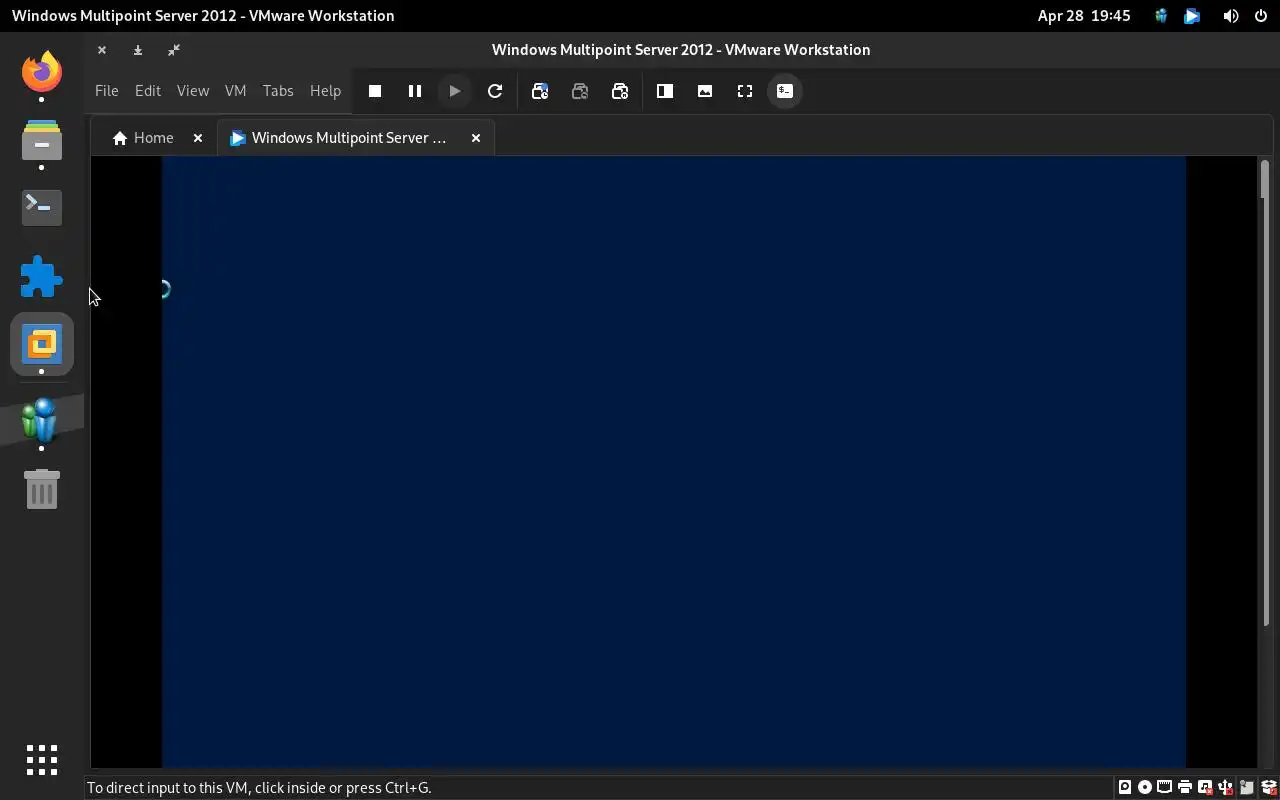Enter full screen mode for the VM
This screenshot has height=800, width=1280.
pyautogui.click(x=745, y=91)
